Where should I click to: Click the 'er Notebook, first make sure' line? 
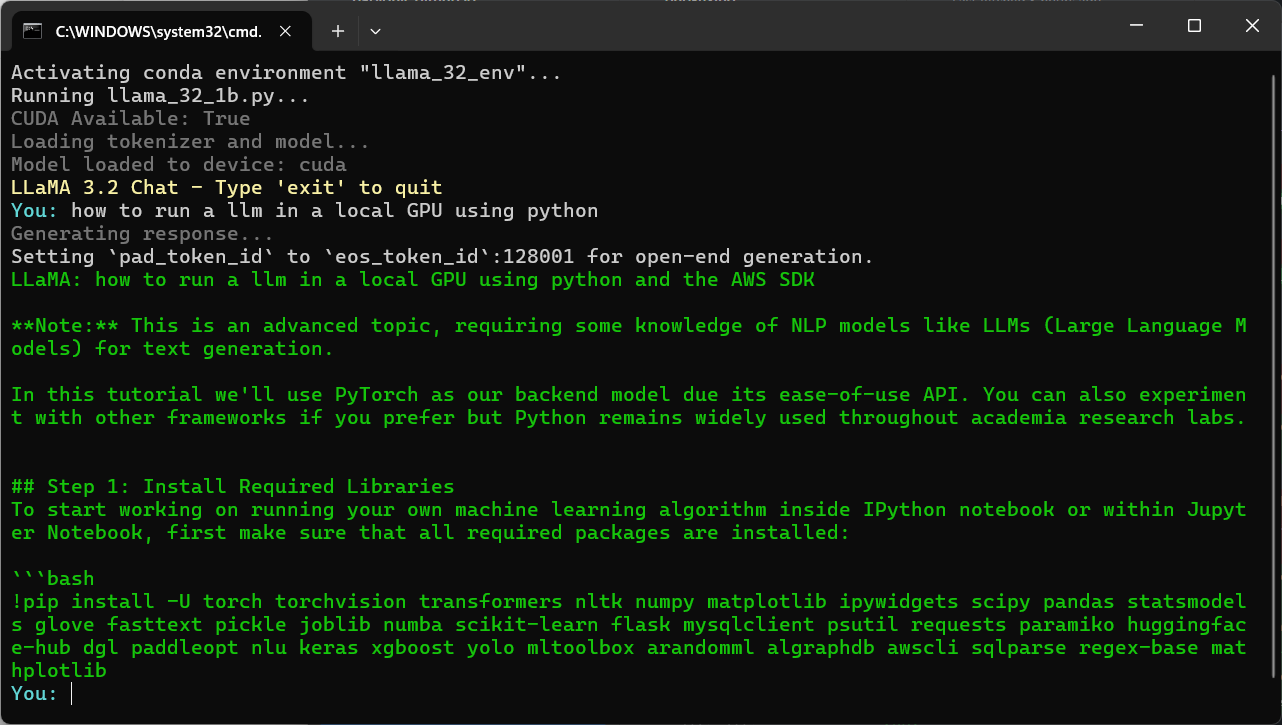coord(430,533)
